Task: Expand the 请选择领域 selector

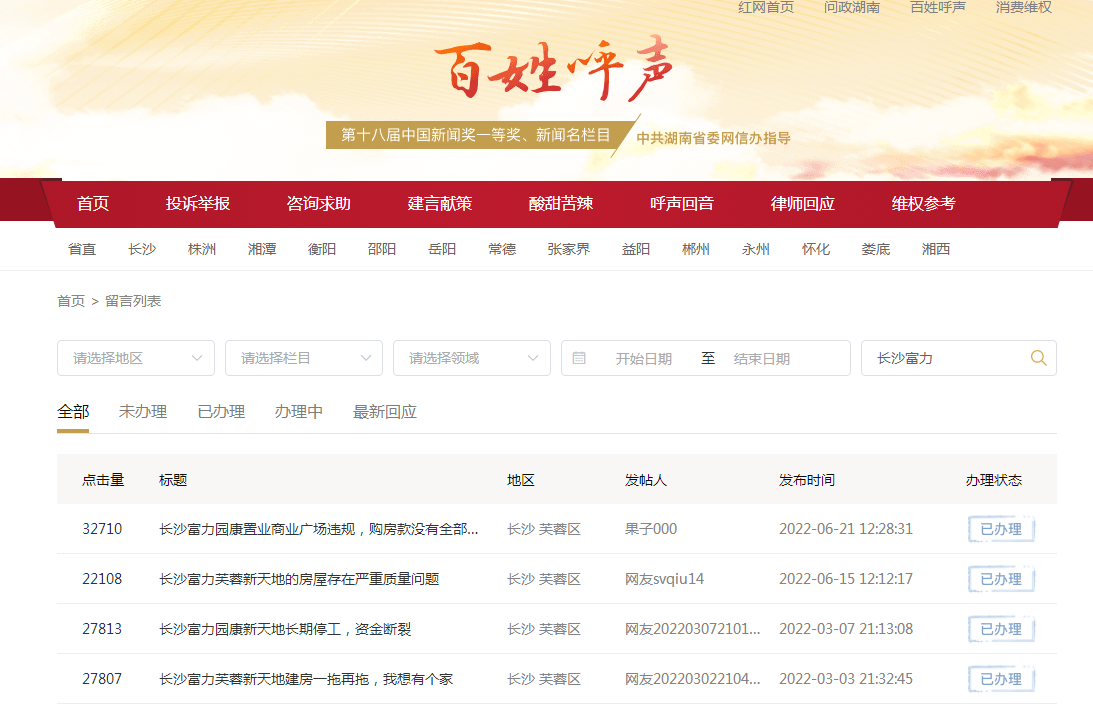Action: [x=471, y=357]
